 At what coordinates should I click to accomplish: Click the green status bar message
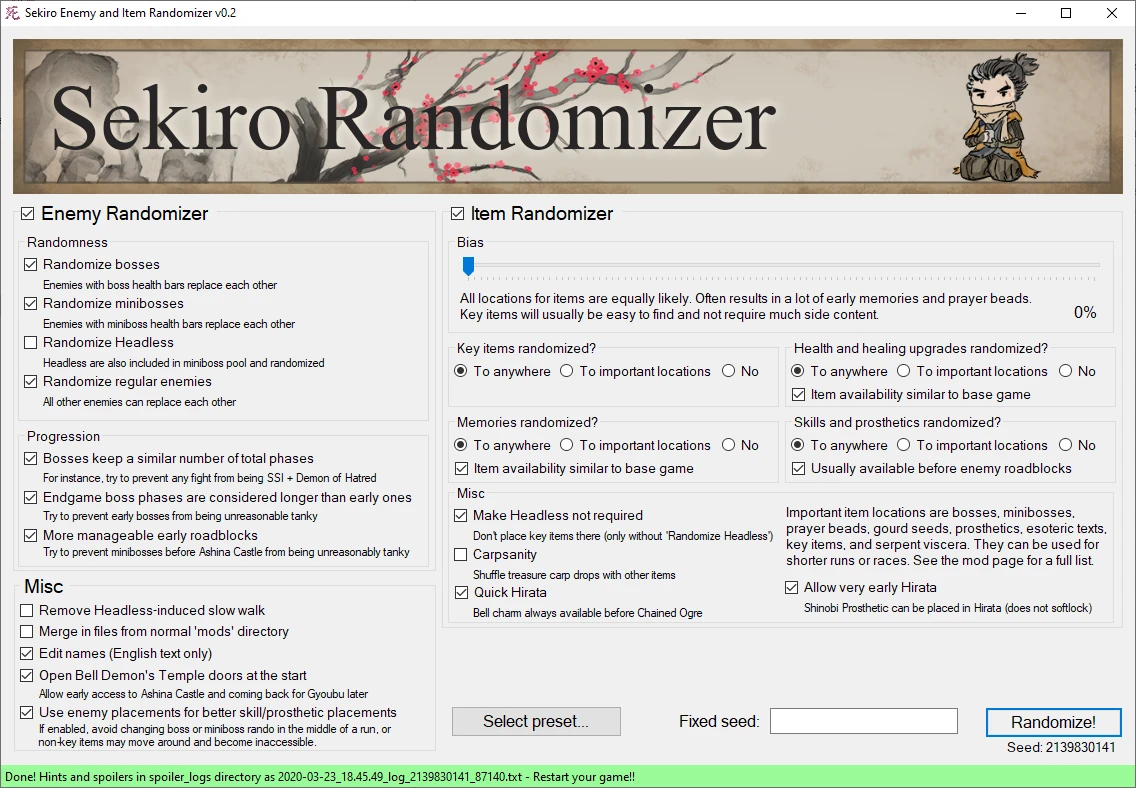320,777
